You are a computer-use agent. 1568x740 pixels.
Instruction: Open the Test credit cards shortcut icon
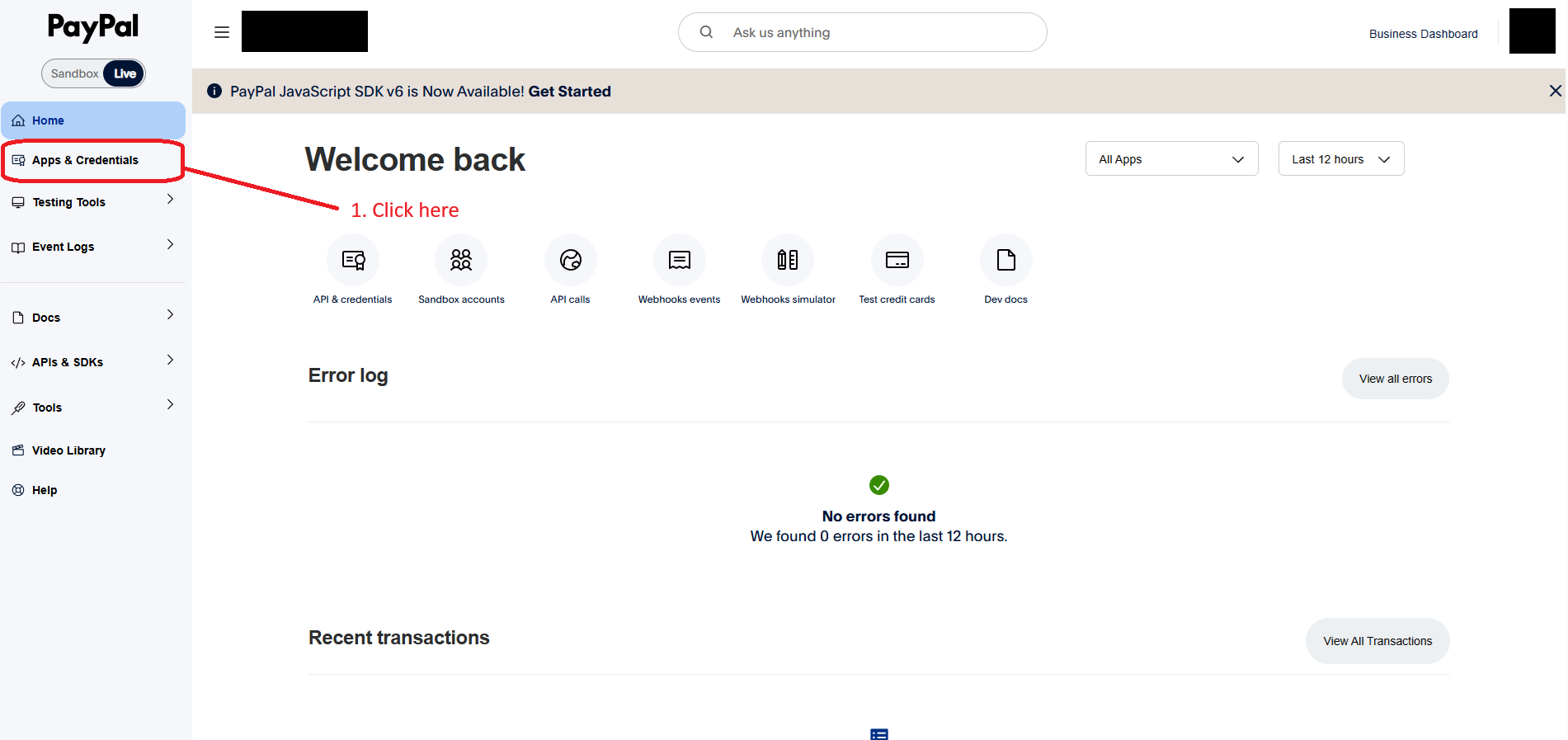pos(897,260)
